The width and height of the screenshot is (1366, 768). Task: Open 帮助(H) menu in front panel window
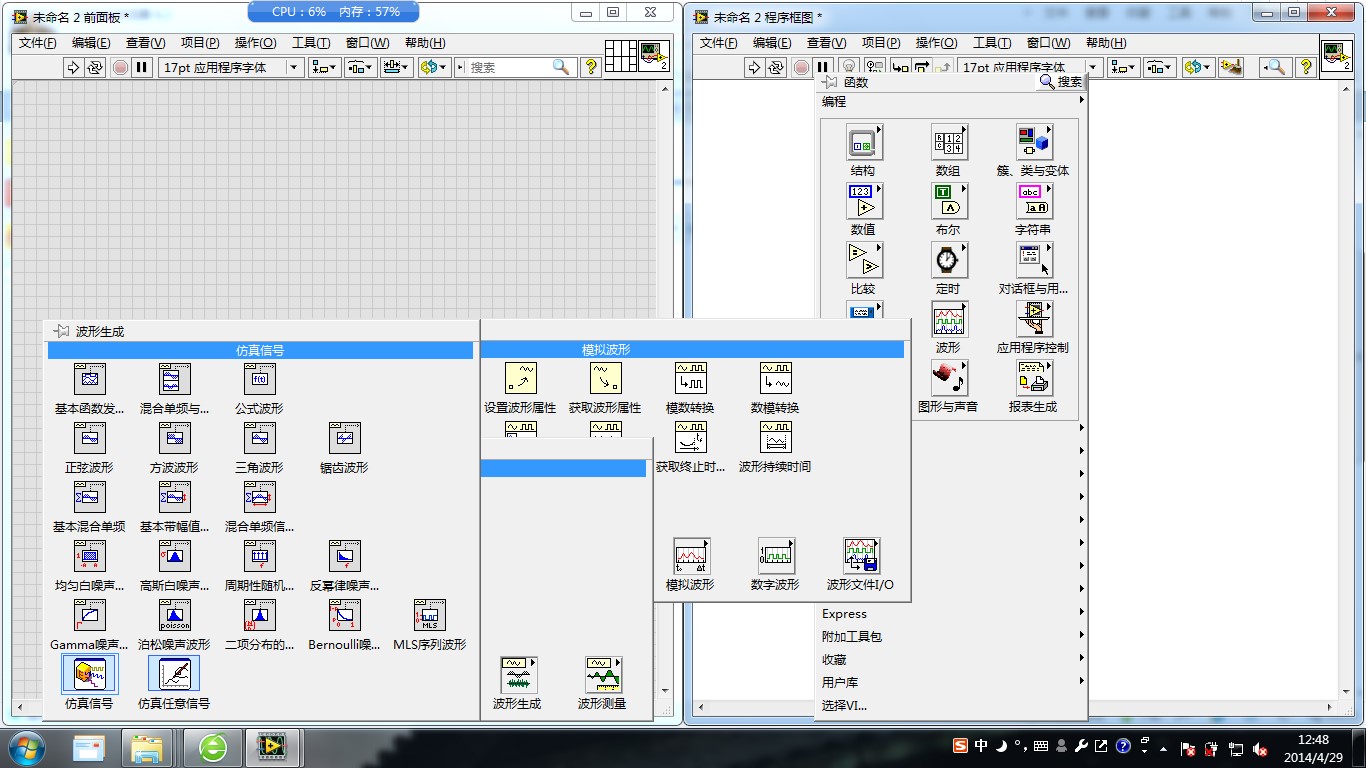[425, 43]
